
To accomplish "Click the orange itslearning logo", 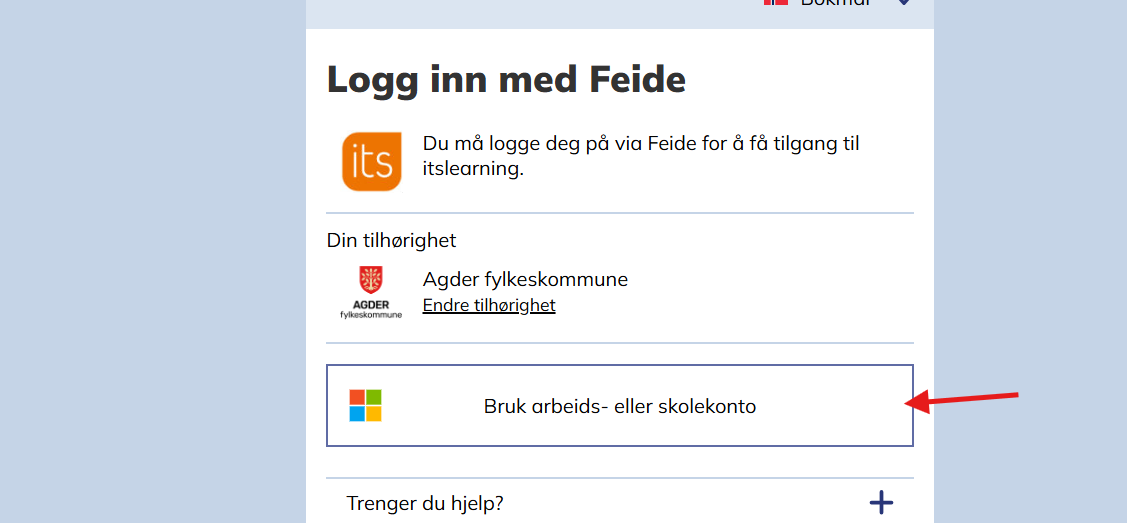I will (371, 161).
